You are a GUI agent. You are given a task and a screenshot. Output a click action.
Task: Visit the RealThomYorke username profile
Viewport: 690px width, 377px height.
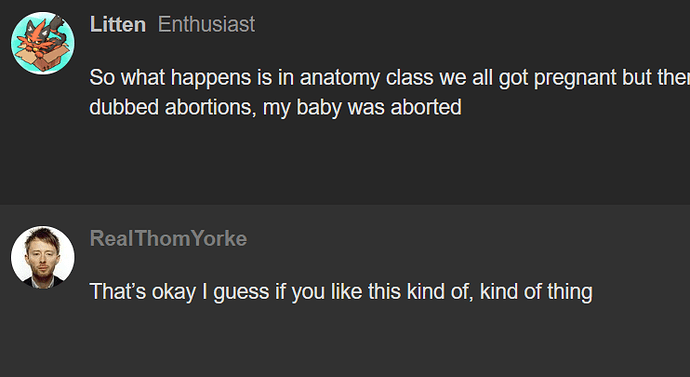[168, 238]
